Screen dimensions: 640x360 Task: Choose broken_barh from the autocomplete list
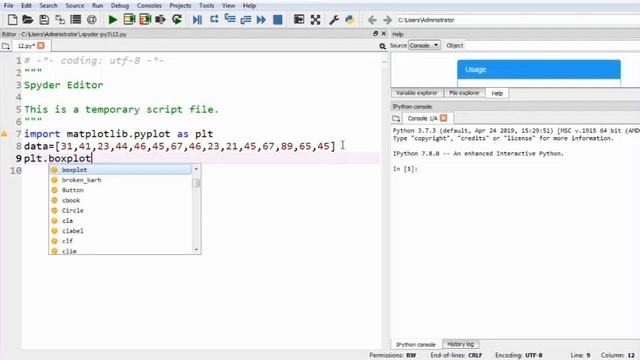click(x=120, y=180)
